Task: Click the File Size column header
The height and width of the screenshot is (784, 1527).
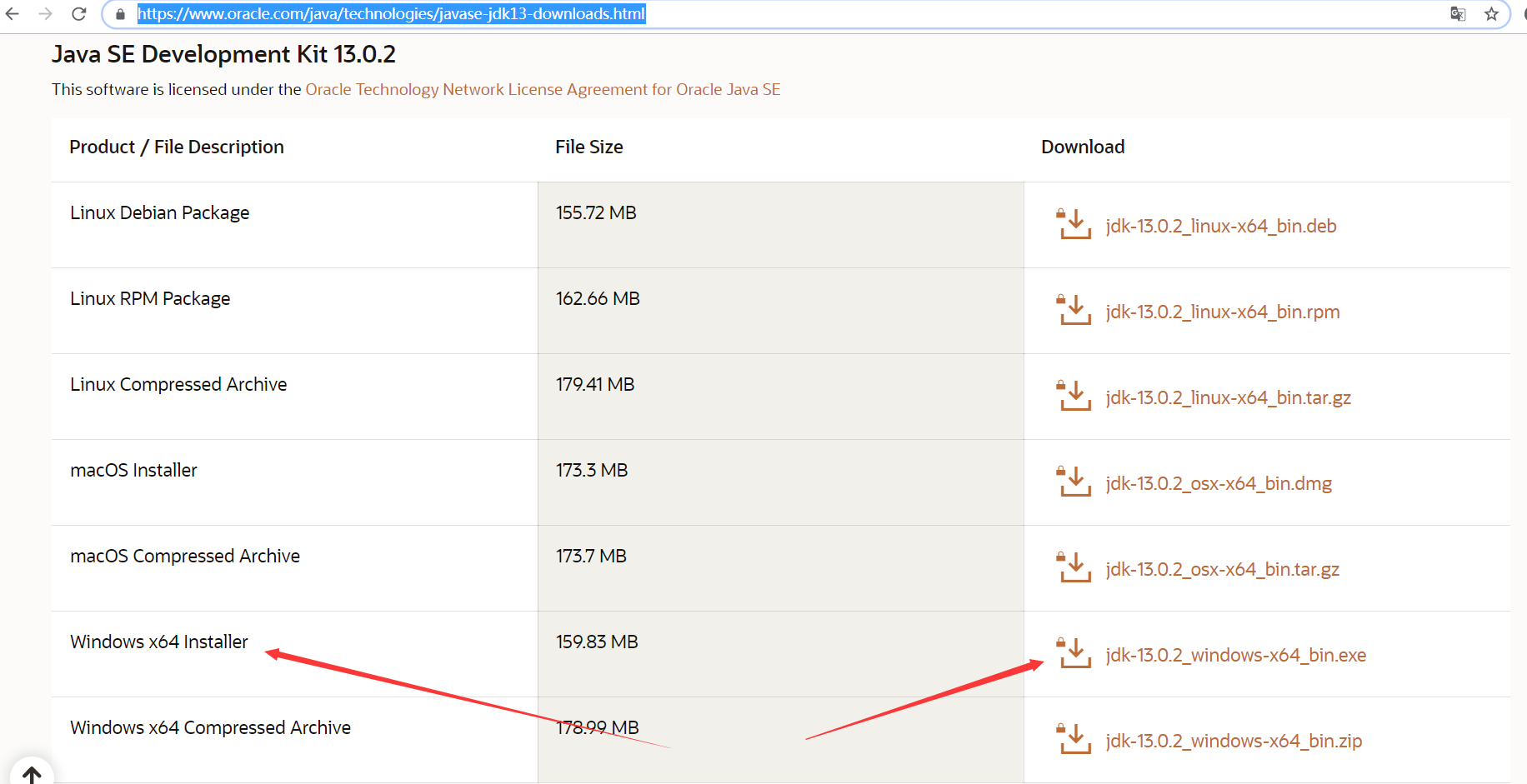Action: [589, 147]
